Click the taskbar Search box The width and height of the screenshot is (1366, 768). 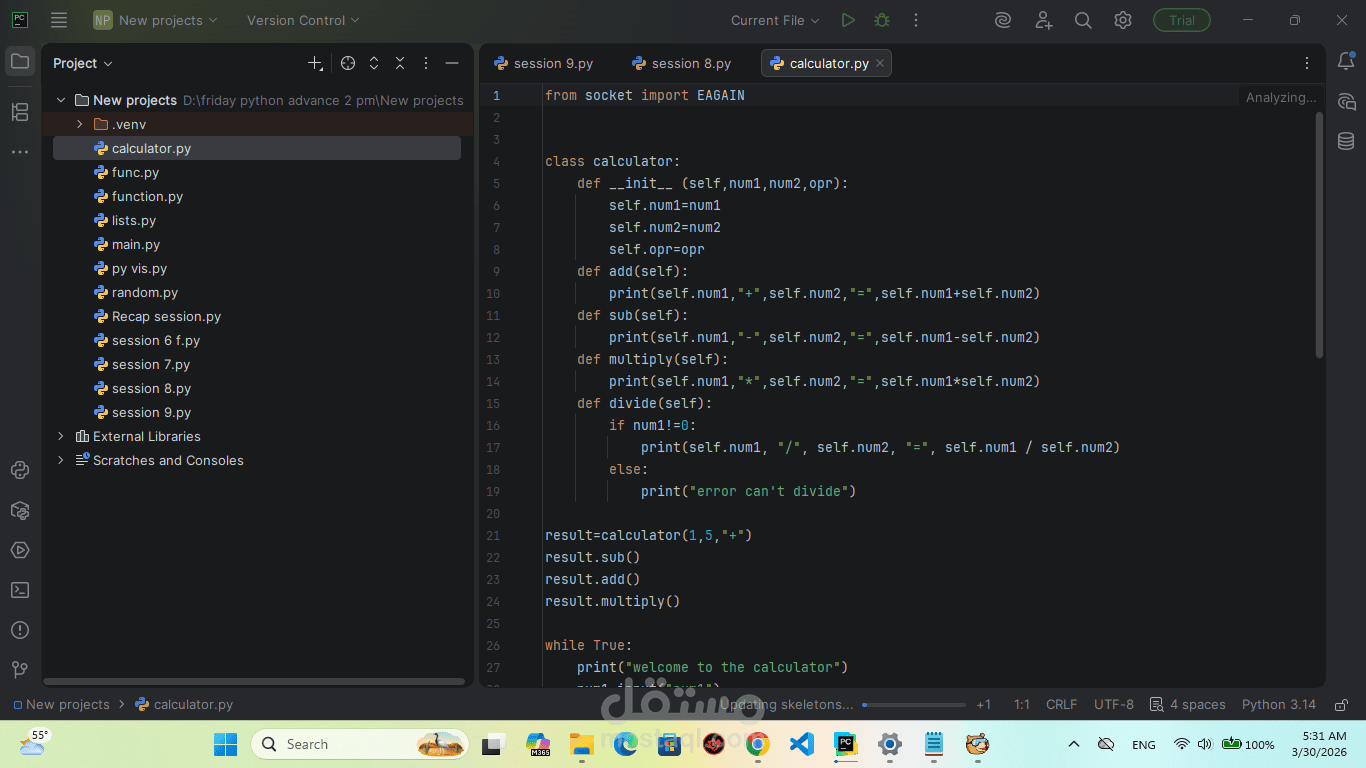point(361,744)
